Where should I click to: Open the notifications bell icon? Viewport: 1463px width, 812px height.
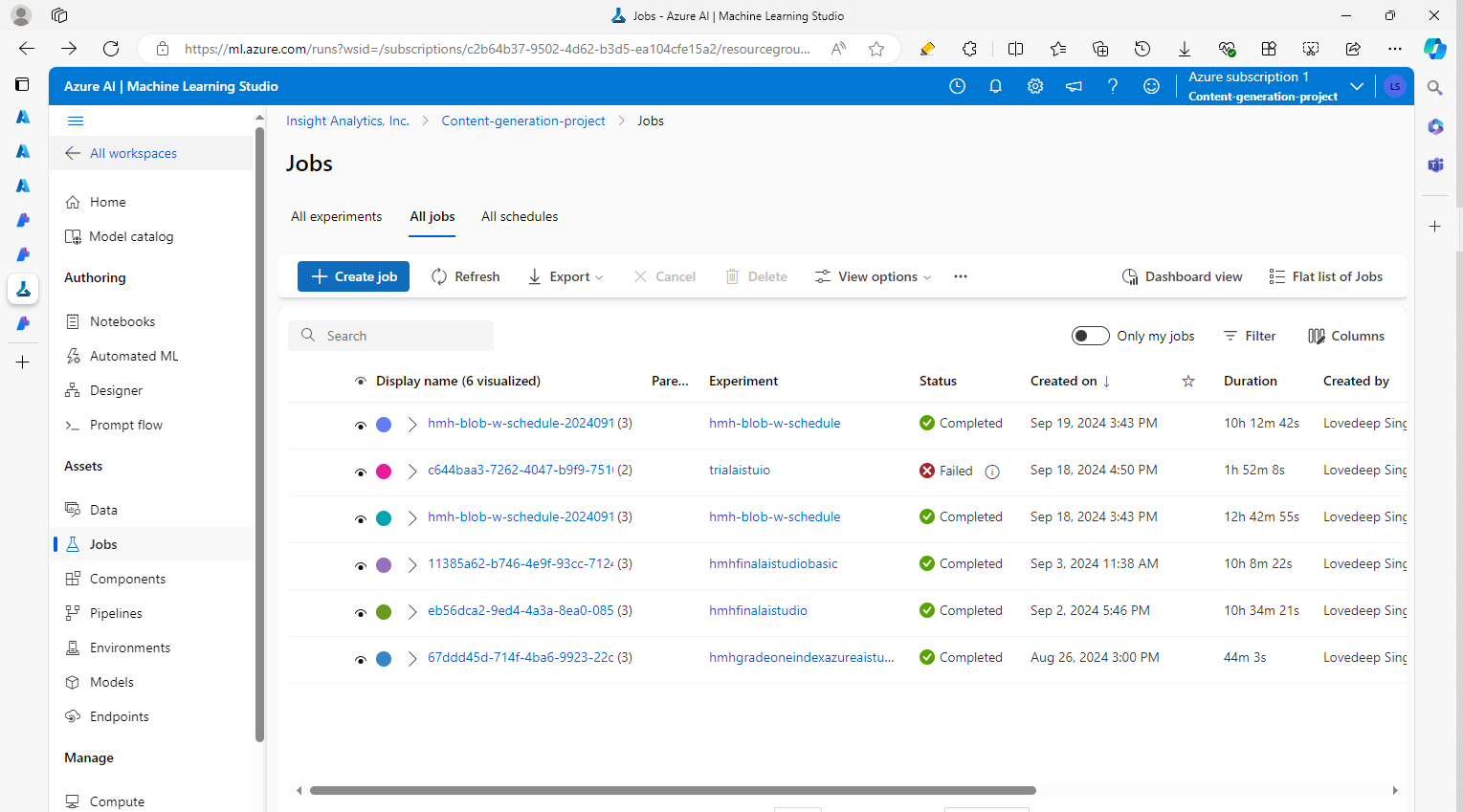click(995, 86)
